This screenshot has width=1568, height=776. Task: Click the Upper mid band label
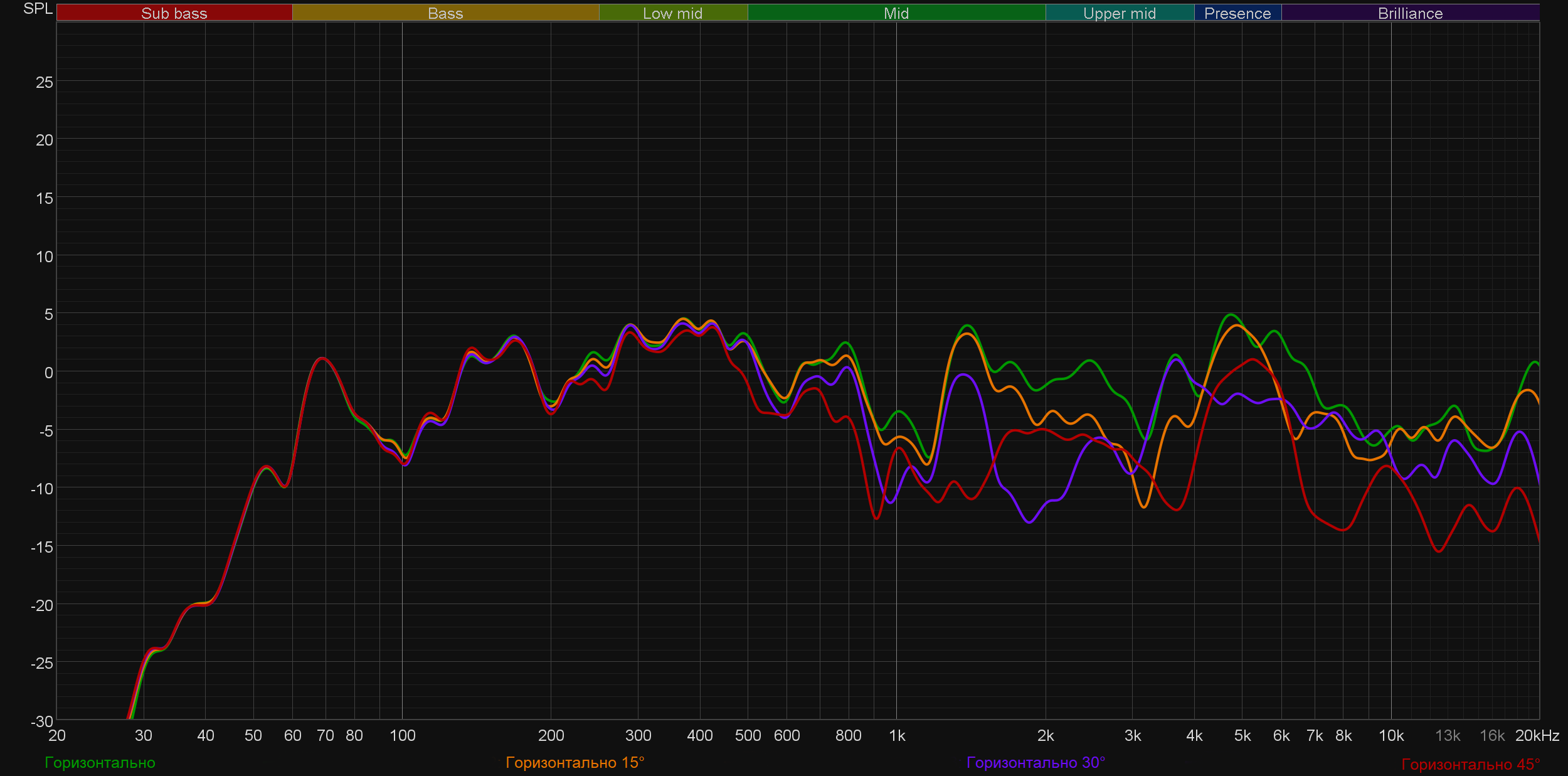coord(1119,13)
